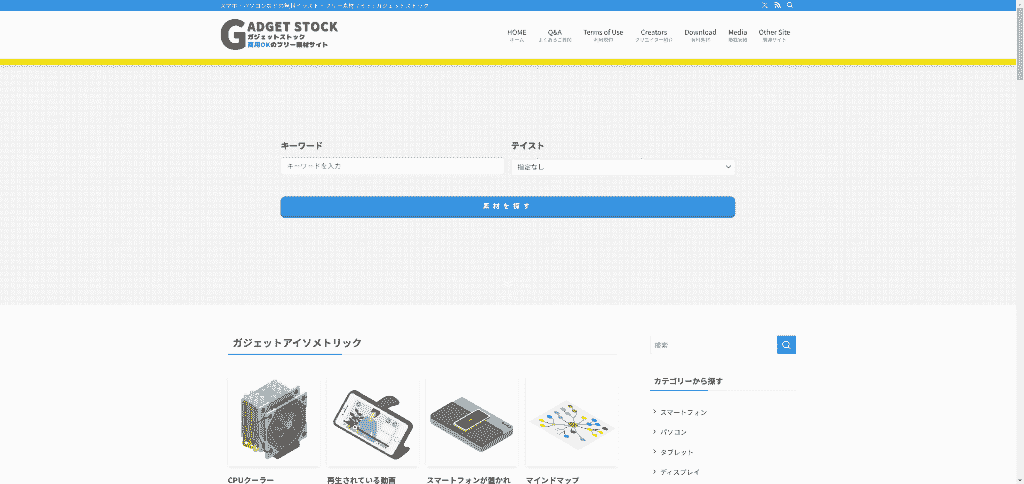The width and height of the screenshot is (1024, 484).
Task: Open the Download menu item
Action: 700,35
